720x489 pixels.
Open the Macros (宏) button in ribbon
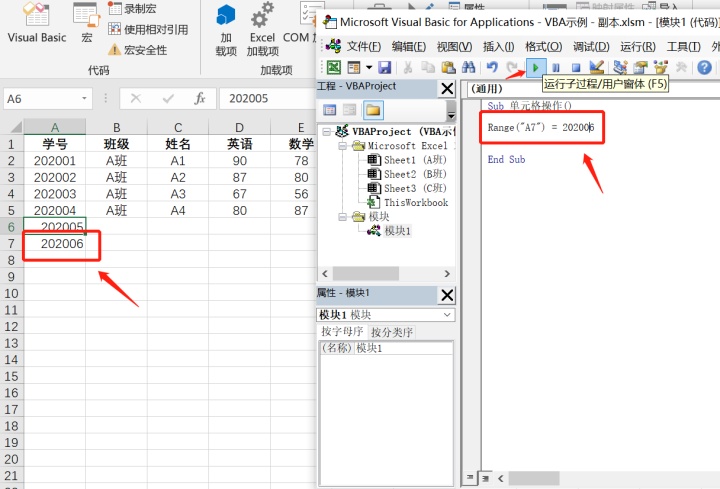[x=87, y=23]
